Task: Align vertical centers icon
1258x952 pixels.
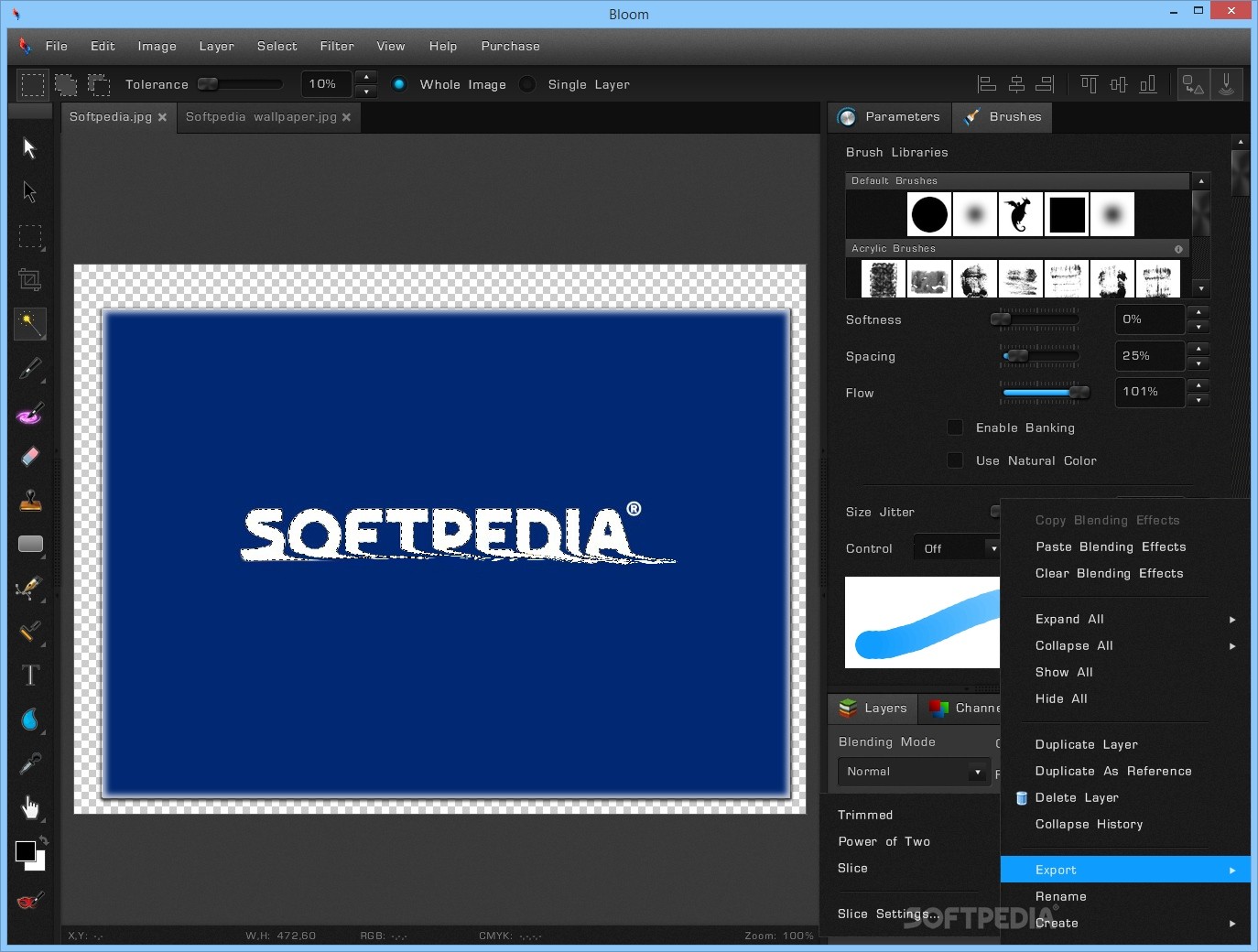Action: coord(1118,84)
